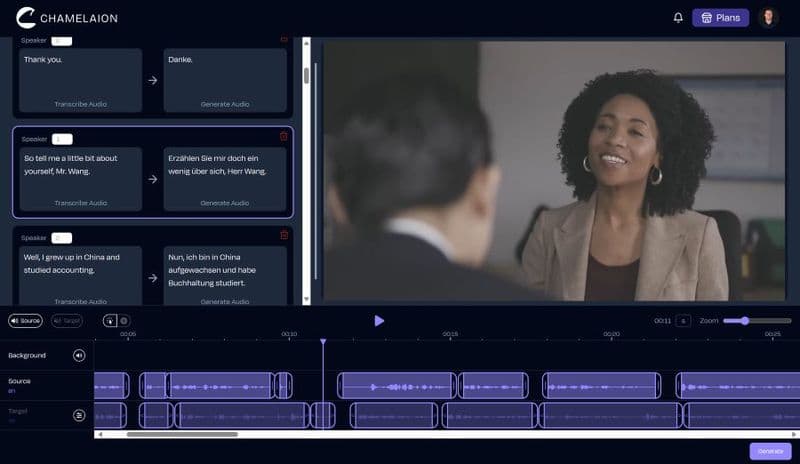Play the video preview
This screenshot has width=800, height=464.
point(379,321)
